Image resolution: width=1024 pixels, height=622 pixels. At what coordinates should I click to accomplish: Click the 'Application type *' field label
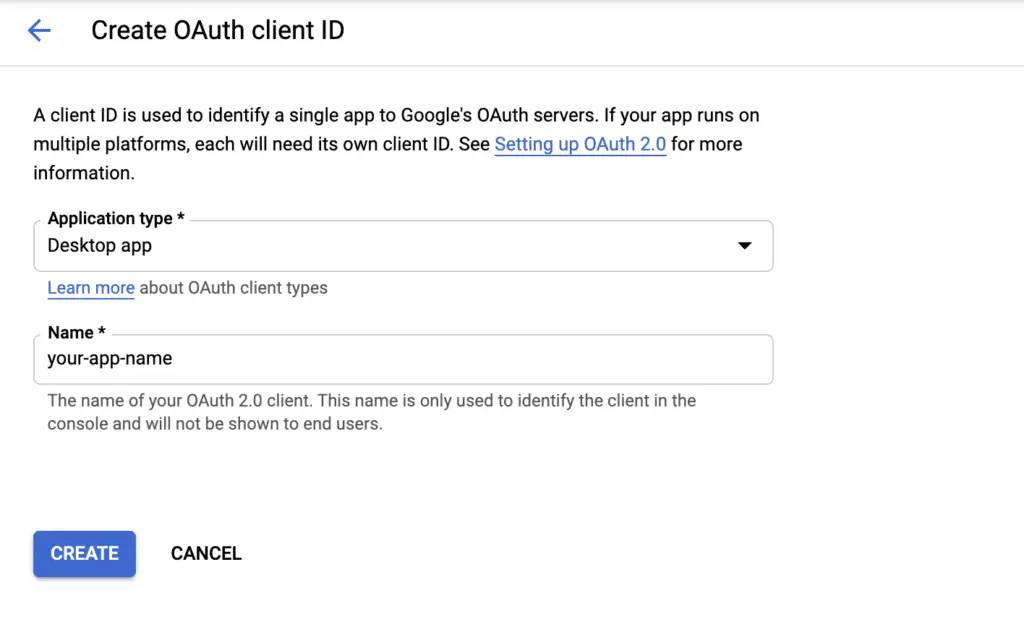(116, 218)
